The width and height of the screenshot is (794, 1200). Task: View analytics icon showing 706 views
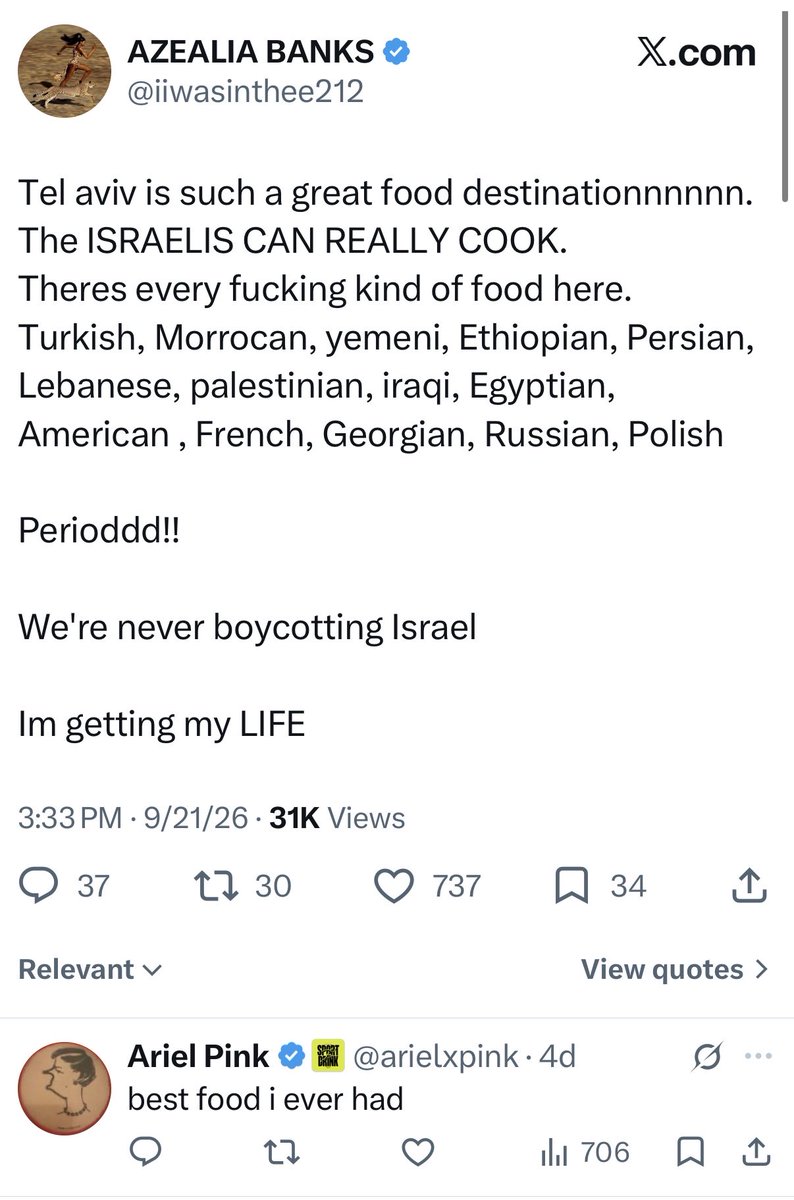[x=554, y=1153]
